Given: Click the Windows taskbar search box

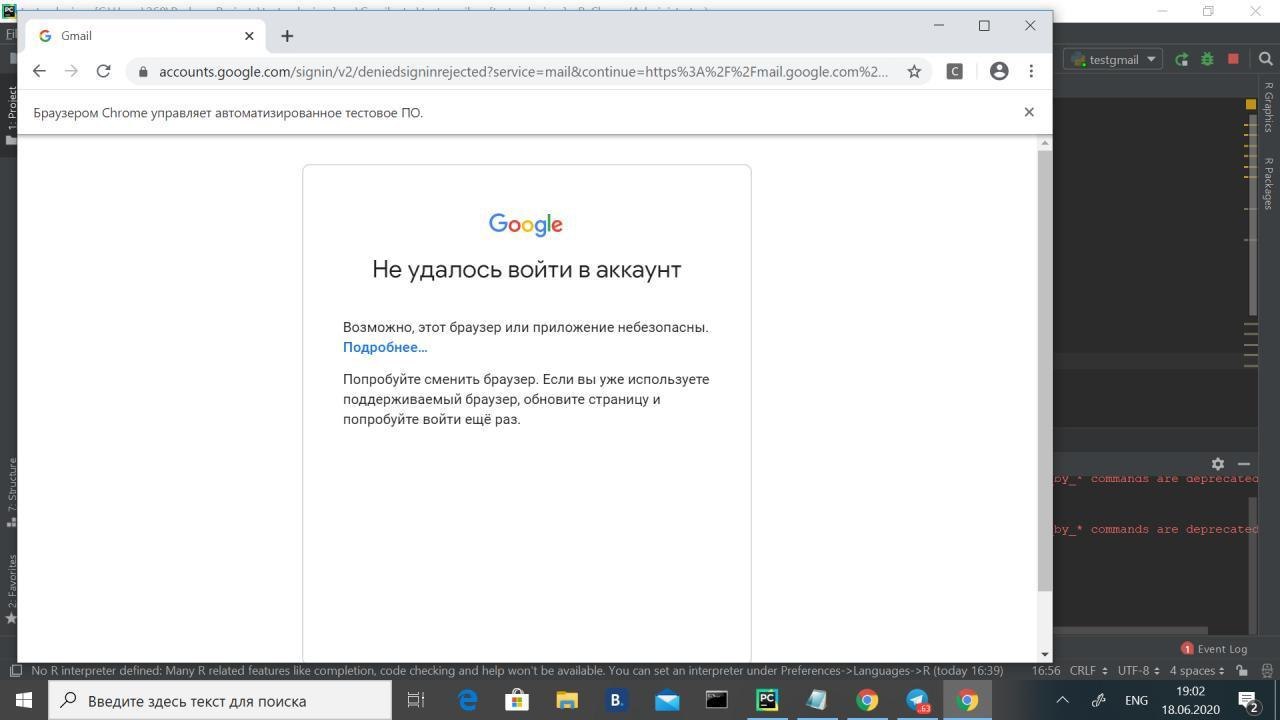Looking at the screenshot, I should [220, 700].
